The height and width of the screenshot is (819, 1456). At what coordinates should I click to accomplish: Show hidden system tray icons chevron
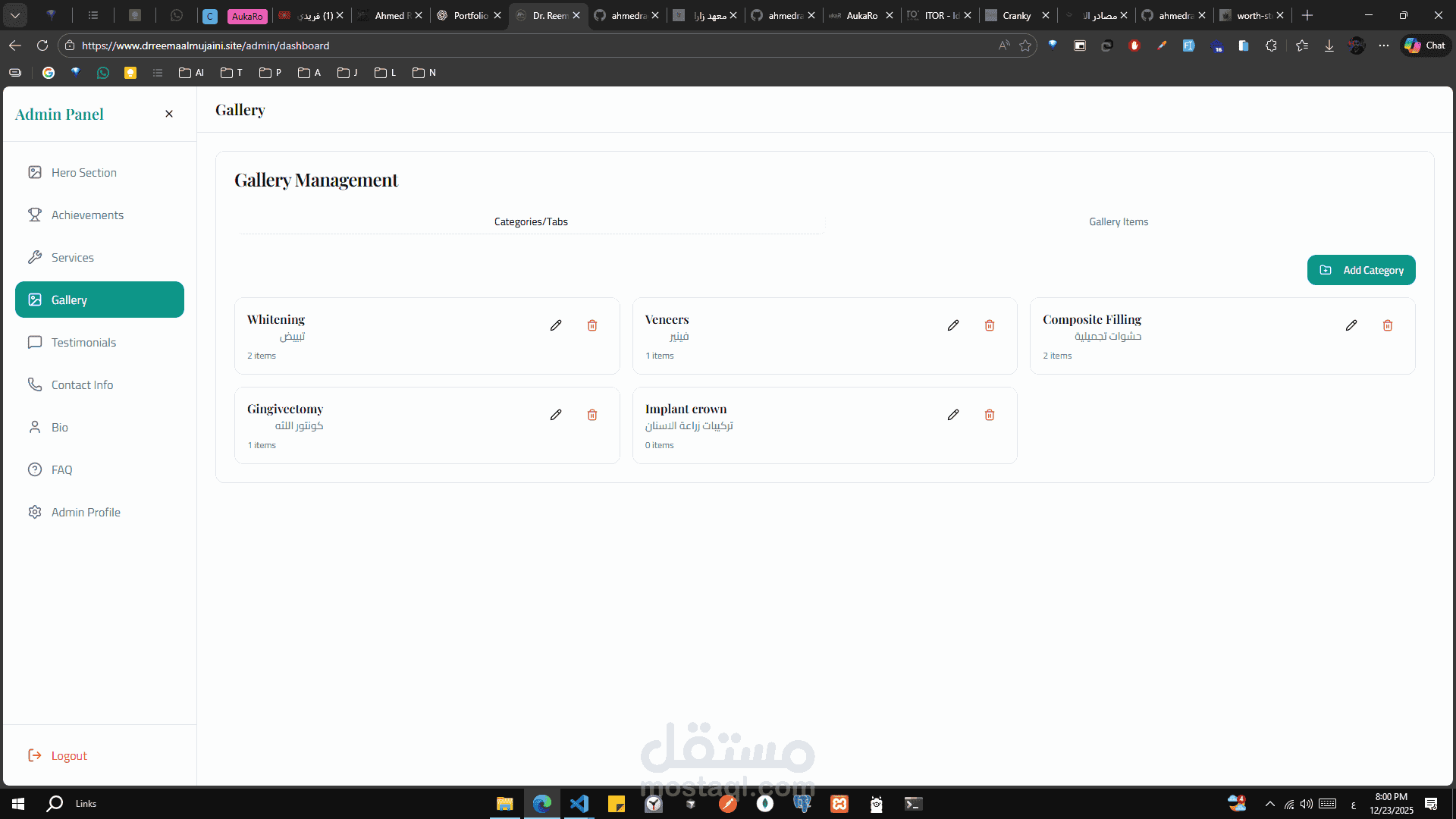(1270, 804)
